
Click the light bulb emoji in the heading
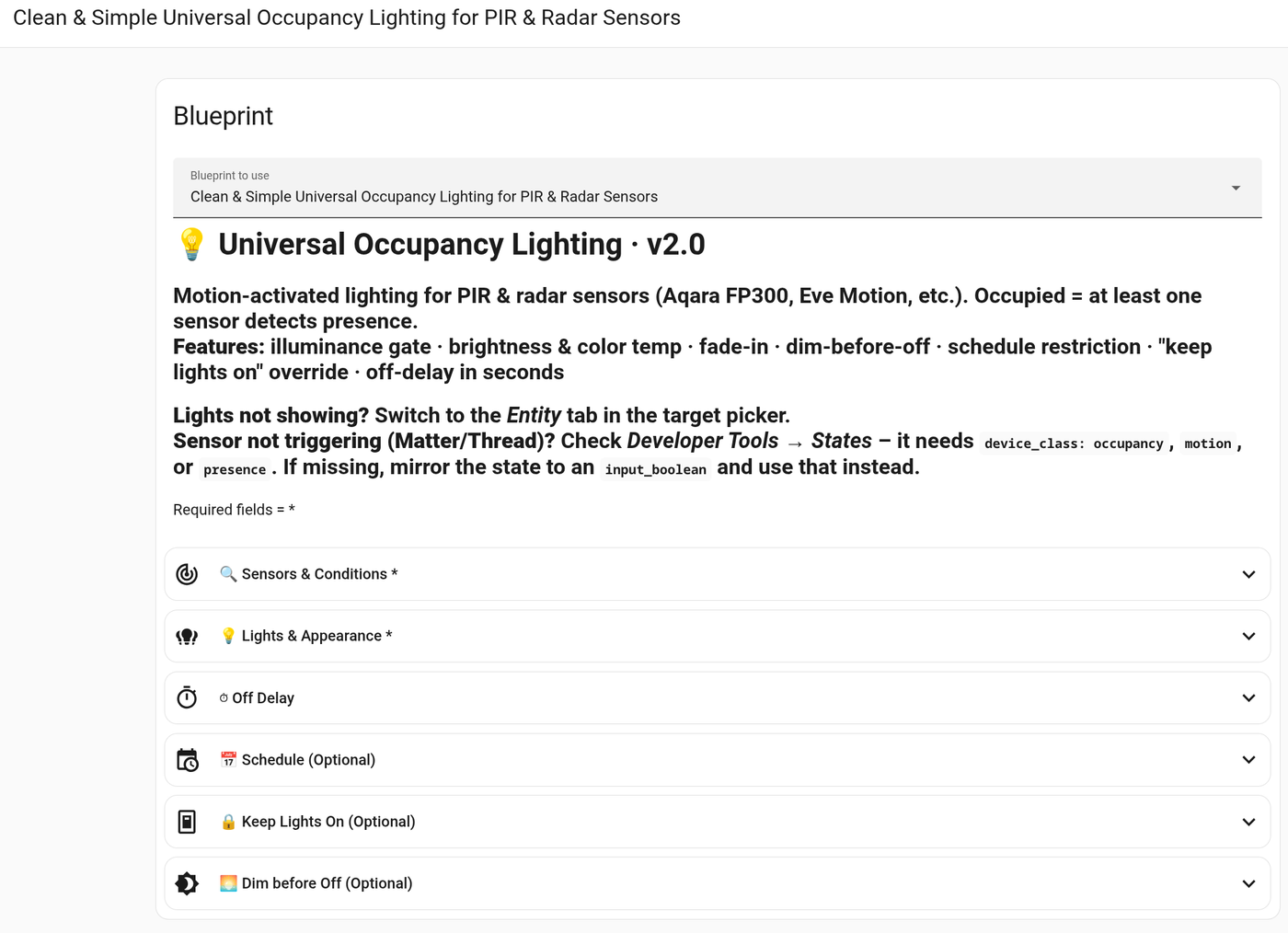[191, 244]
